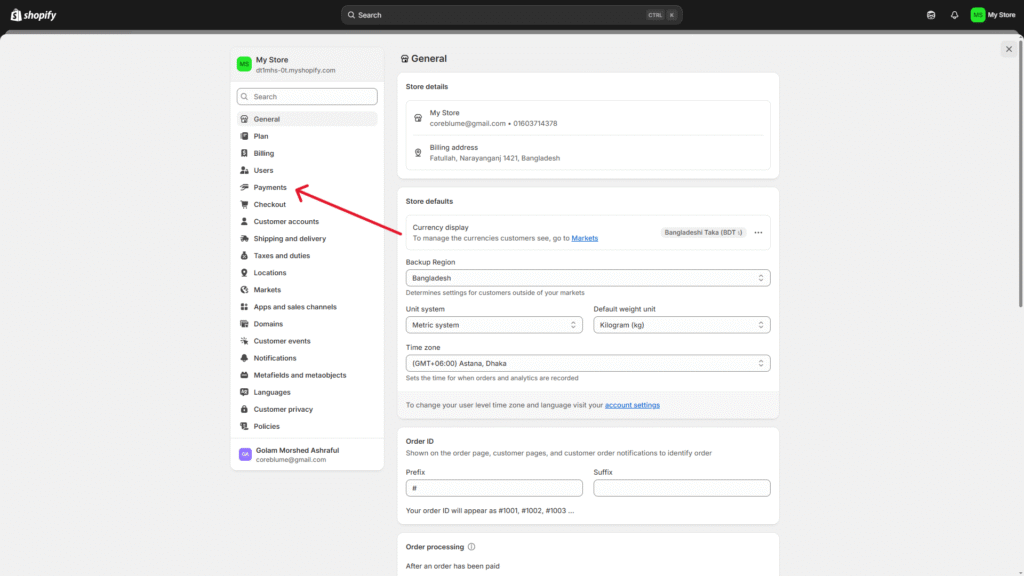Click the Checkout cart icon in sidebar

[244, 205]
